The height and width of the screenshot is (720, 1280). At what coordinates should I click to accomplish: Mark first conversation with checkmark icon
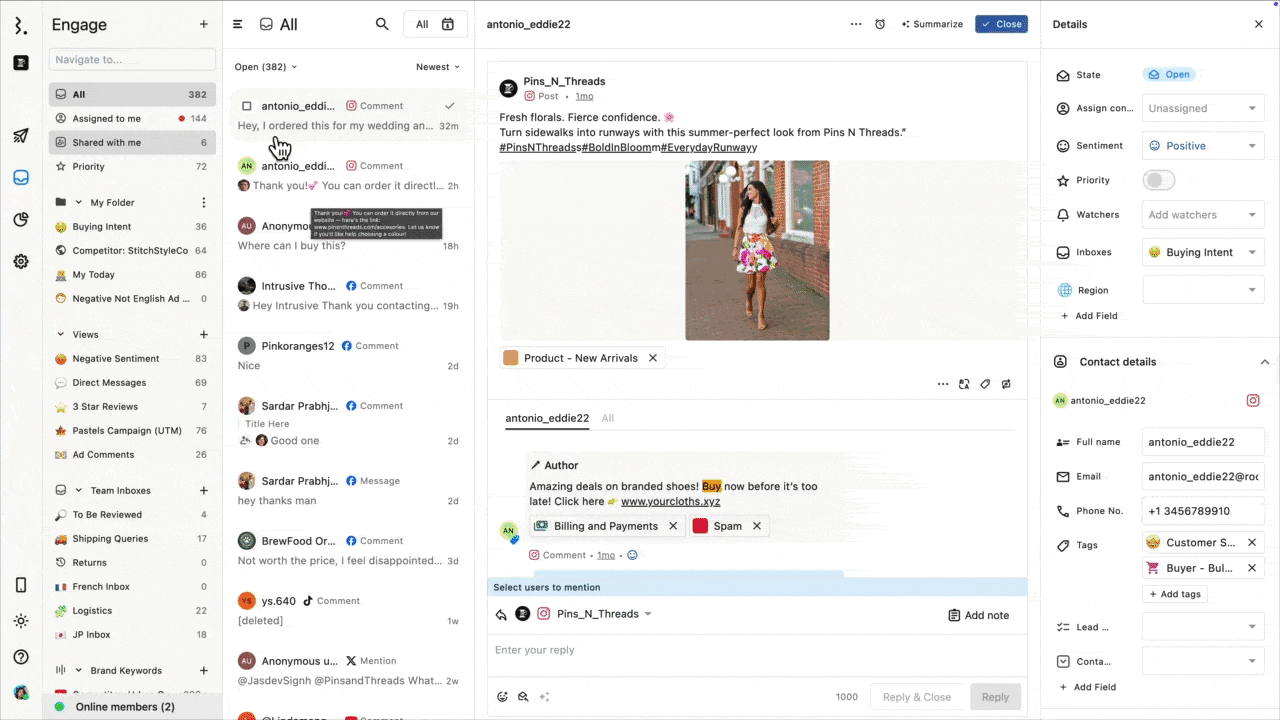click(x=450, y=106)
